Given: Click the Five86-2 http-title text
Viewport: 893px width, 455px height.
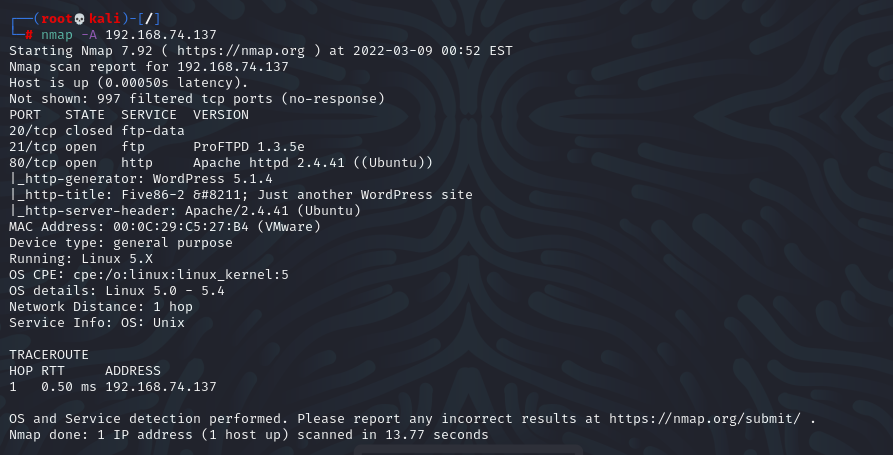Looking at the screenshot, I should pyautogui.click(x=153, y=195).
